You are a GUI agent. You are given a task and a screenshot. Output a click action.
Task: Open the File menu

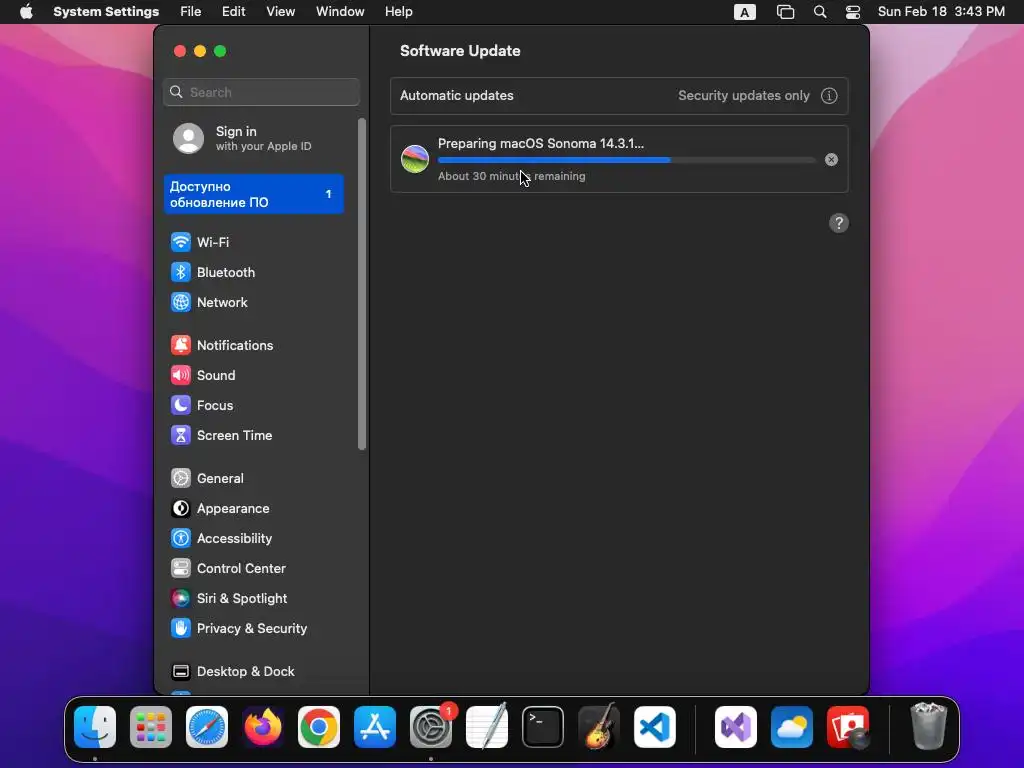point(191,12)
